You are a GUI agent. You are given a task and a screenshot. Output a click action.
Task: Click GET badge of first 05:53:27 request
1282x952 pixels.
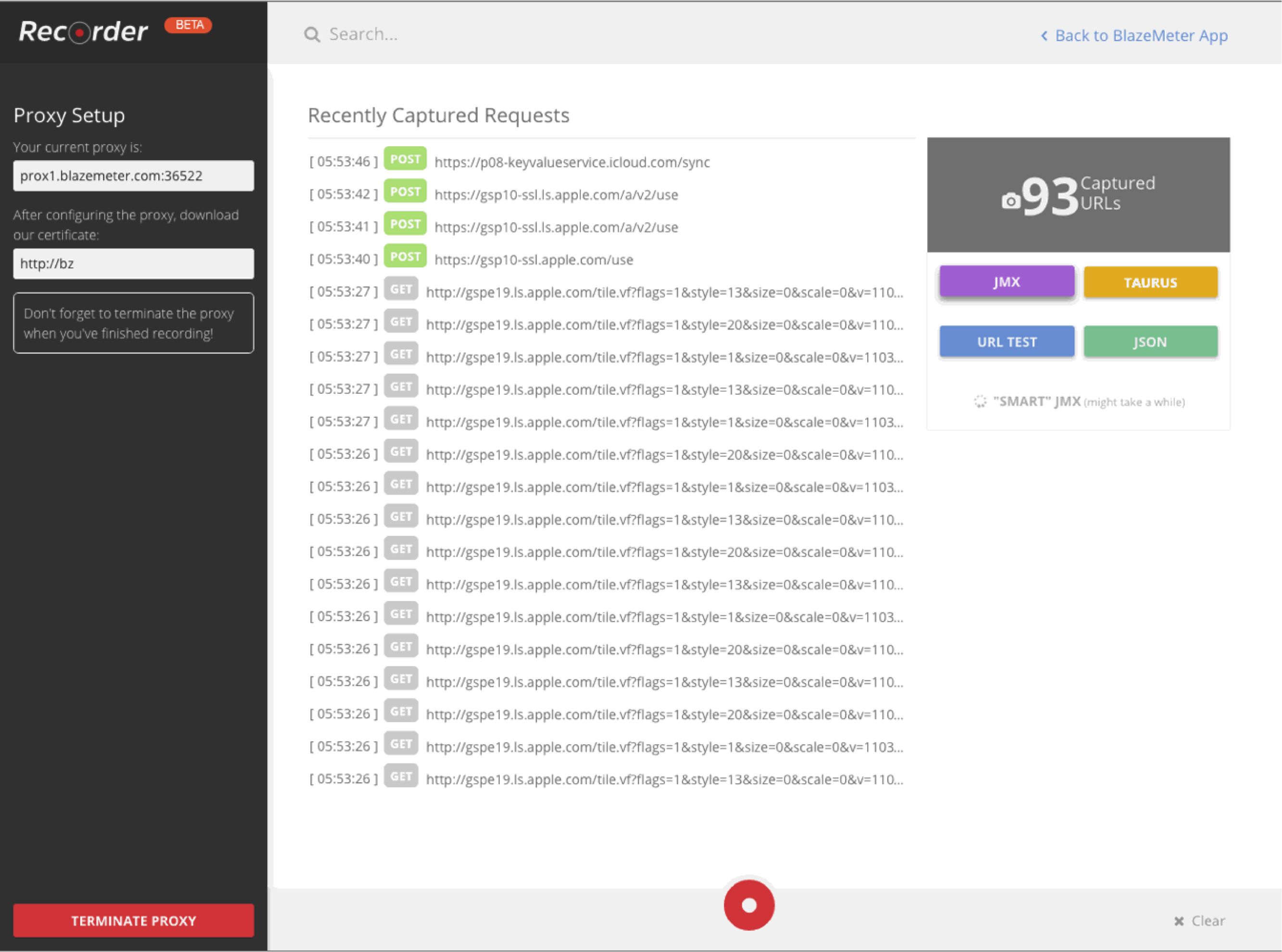tap(401, 289)
